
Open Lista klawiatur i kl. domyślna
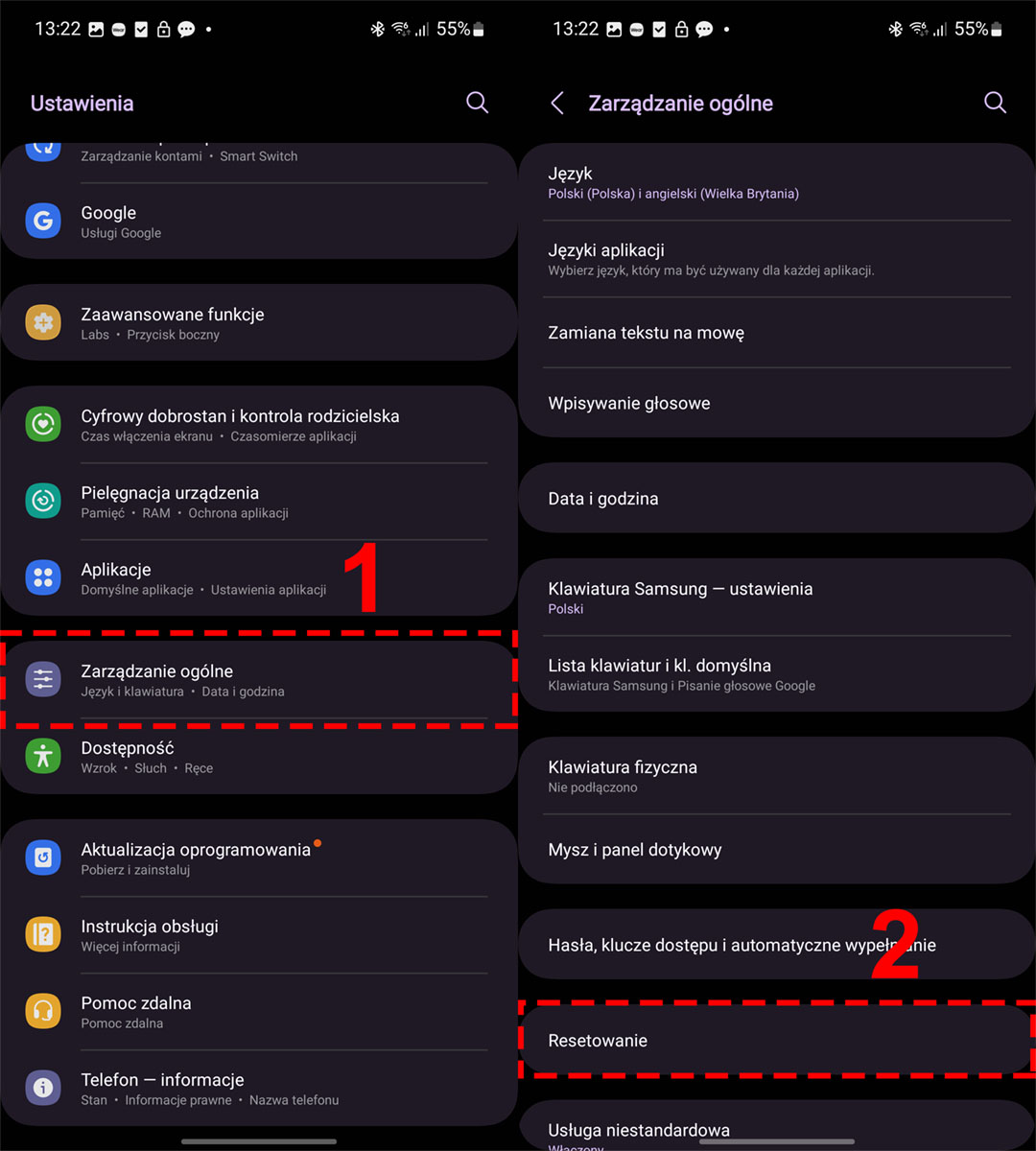coord(777,673)
